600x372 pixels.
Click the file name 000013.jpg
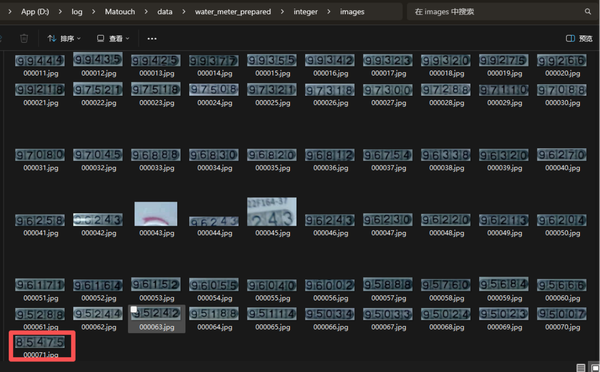coord(157,73)
